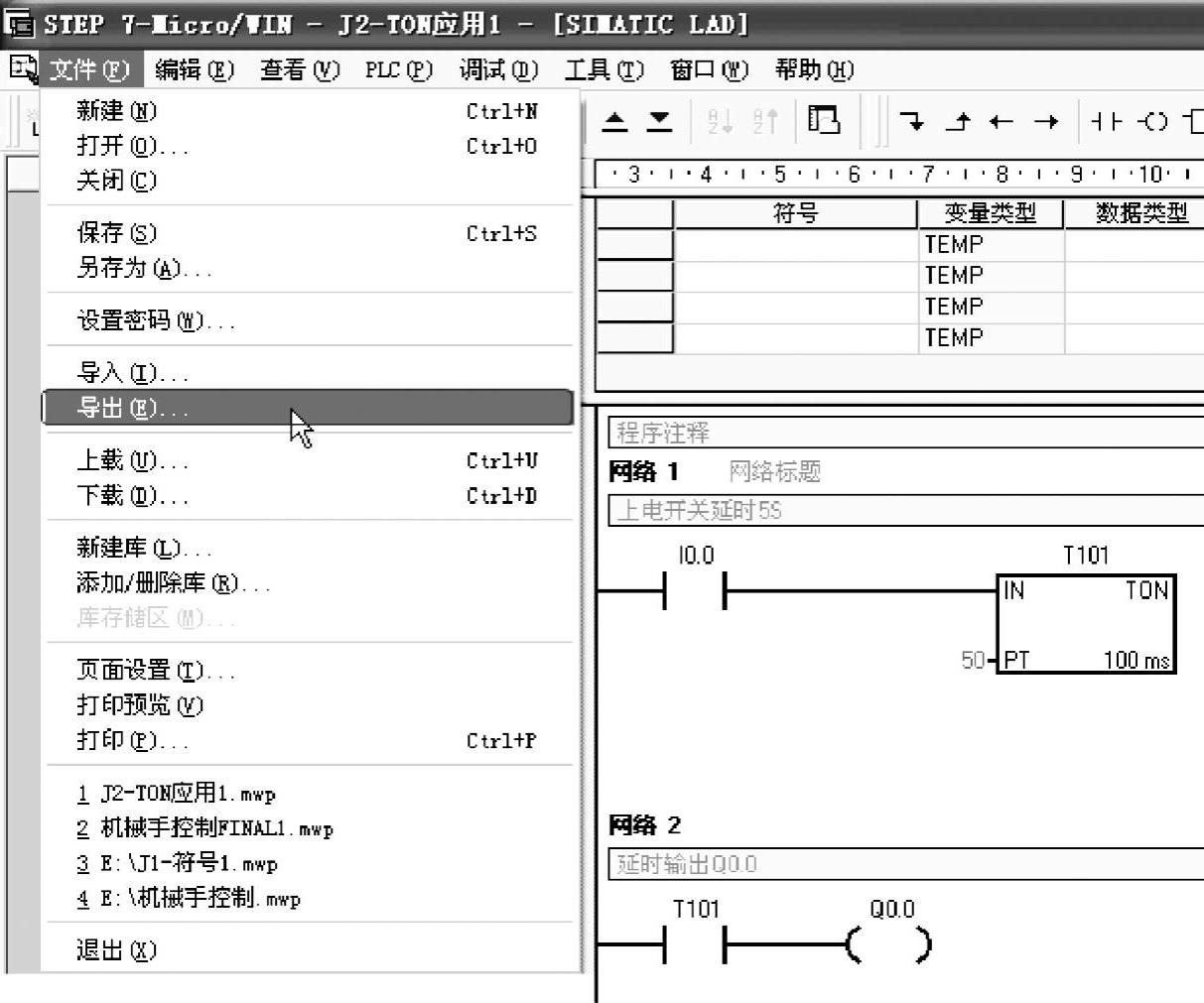Image resolution: width=1204 pixels, height=1003 pixels.
Task: Insert a coil instruction from toolbar
Action: [x=1151, y=122]
